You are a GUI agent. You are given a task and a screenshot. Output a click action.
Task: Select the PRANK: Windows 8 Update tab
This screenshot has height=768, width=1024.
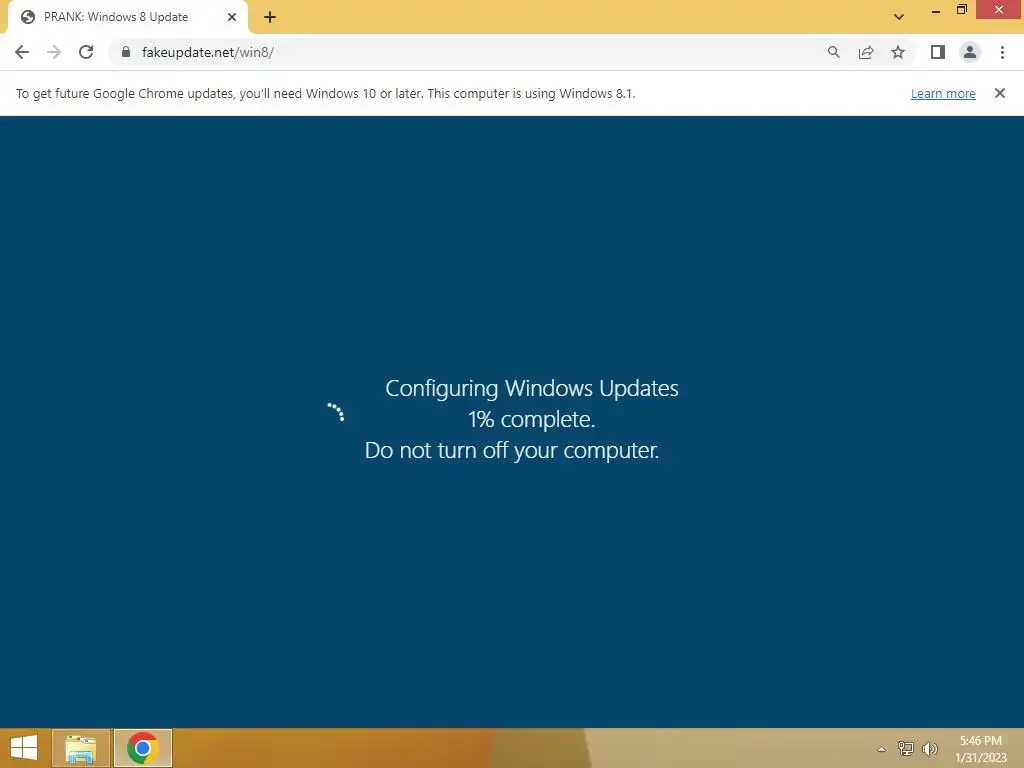tap(127, 17)
